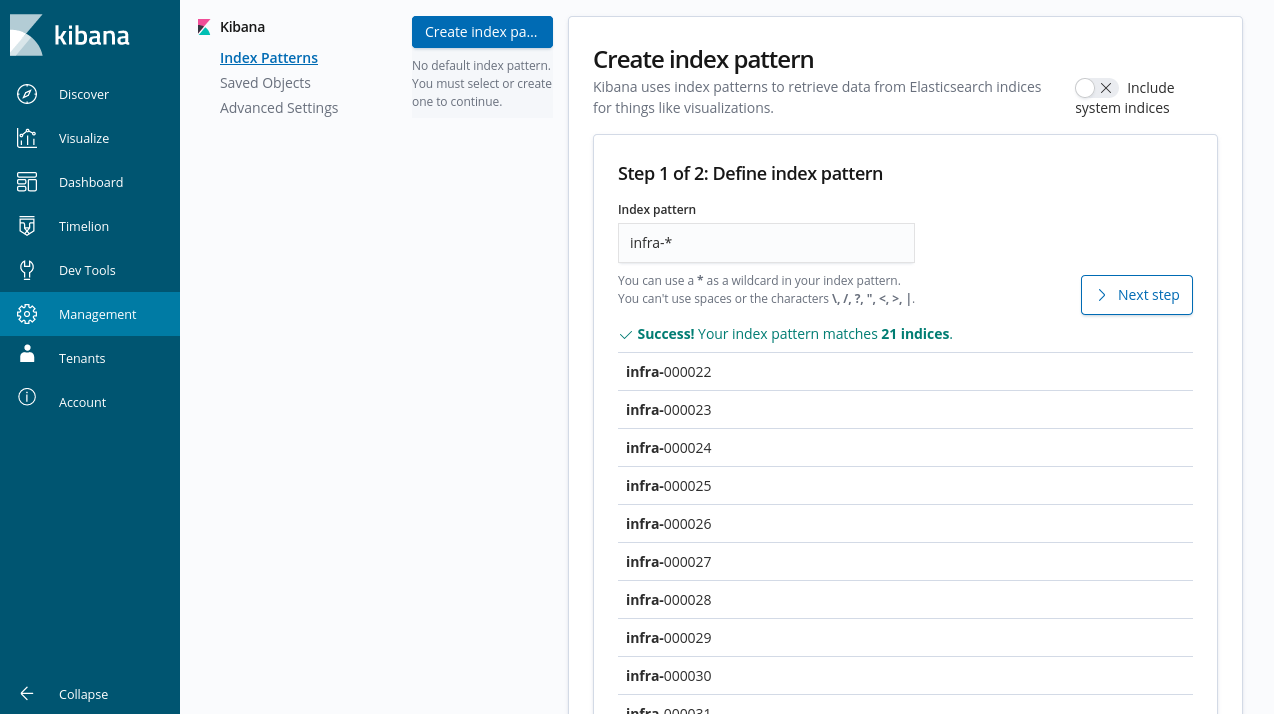Open Dashboard via layout icon
The width and height of the screenshot is (1274, 714).
point(27,182)
